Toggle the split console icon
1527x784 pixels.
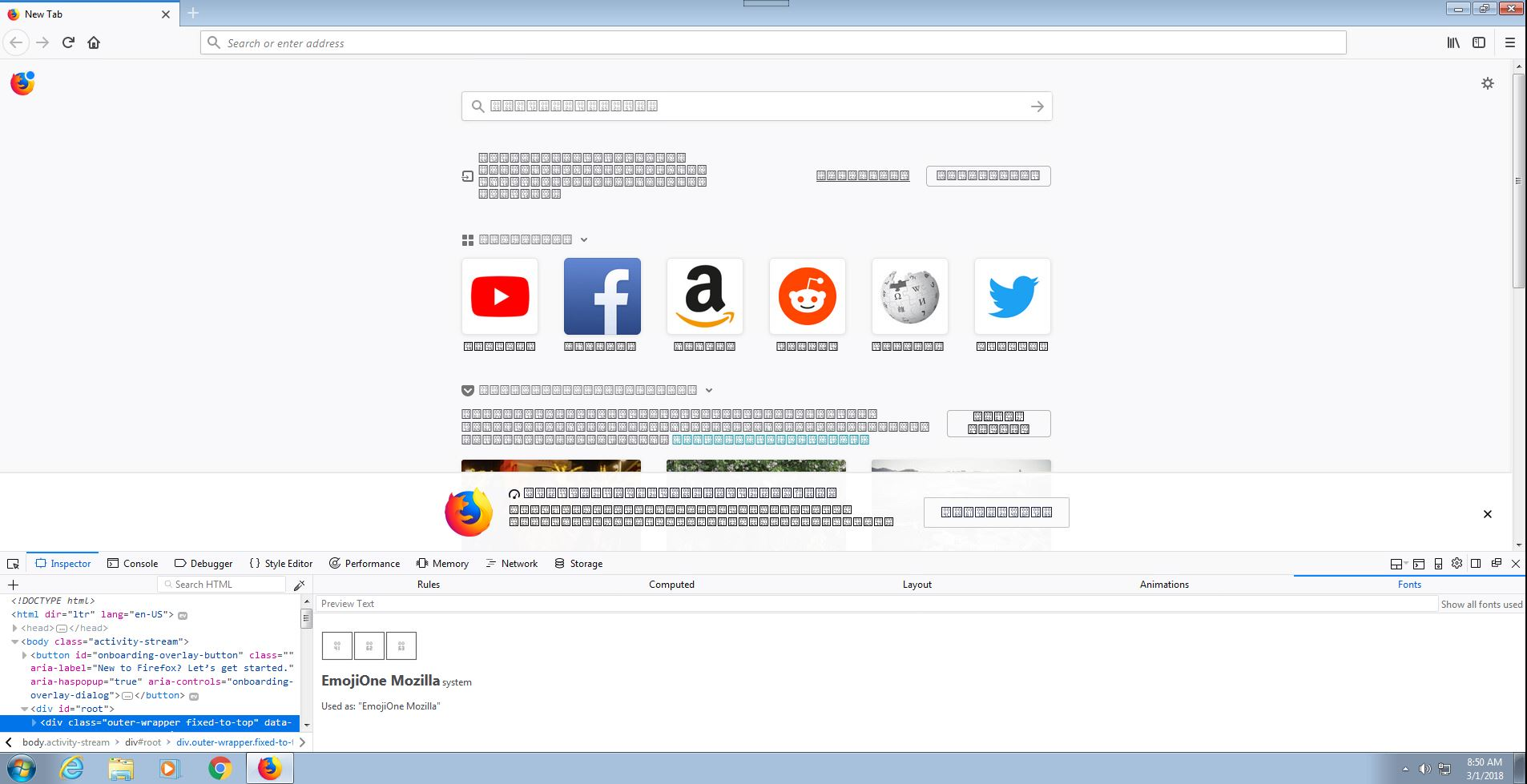(1419, 564)
